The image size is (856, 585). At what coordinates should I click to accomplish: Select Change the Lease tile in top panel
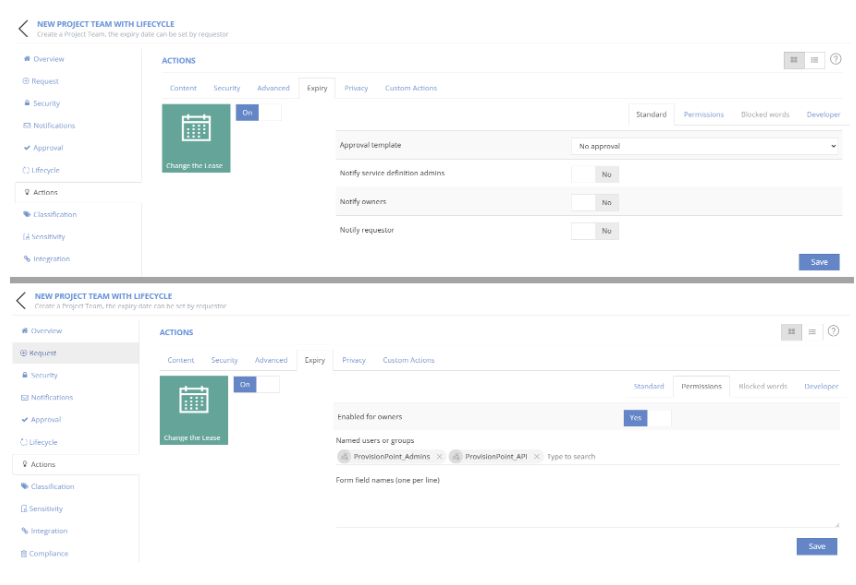coord(196,138)
